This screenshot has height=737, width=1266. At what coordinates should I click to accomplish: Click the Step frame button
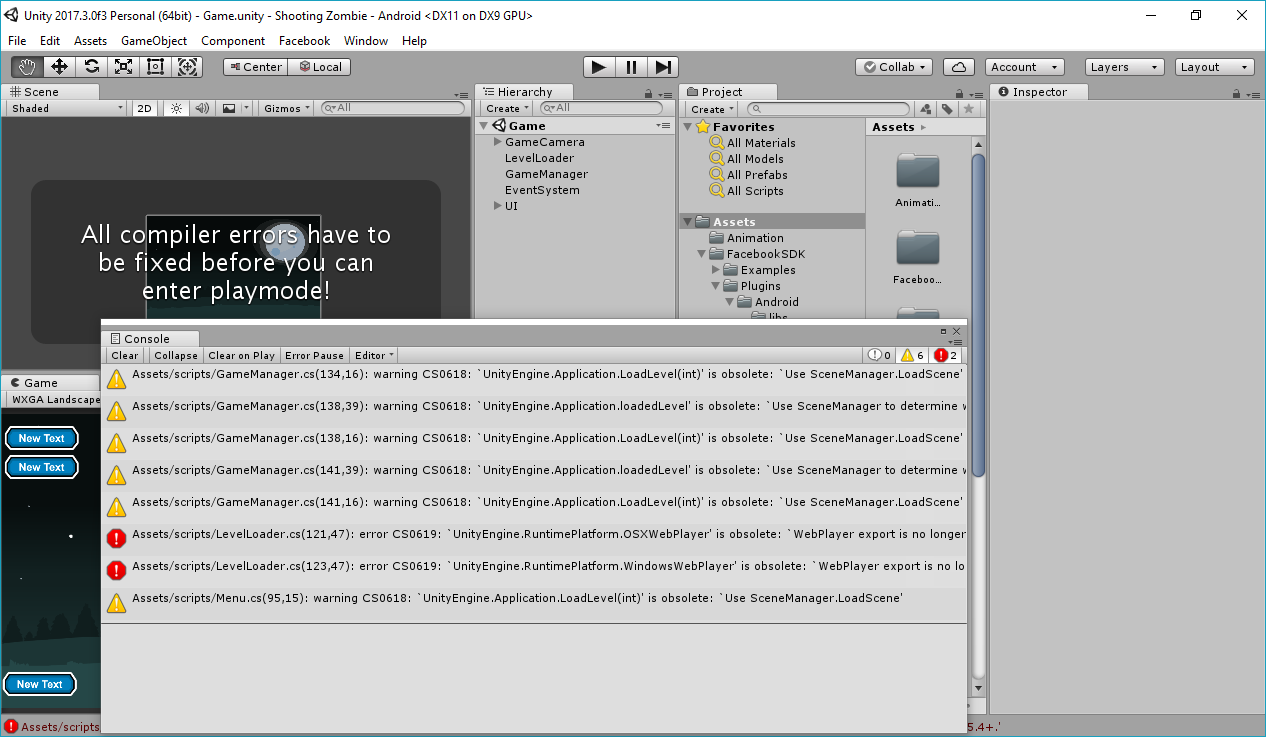(662, 67)
